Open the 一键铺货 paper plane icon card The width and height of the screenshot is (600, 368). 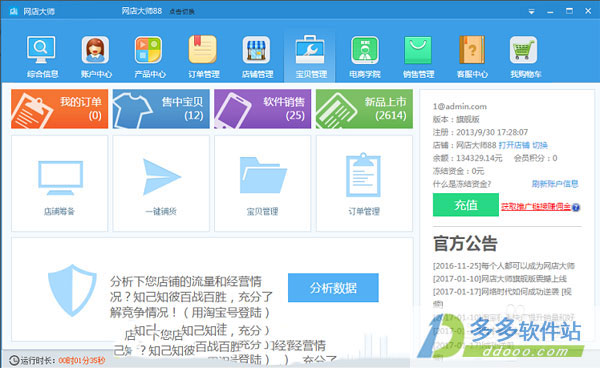coord(161,183)
